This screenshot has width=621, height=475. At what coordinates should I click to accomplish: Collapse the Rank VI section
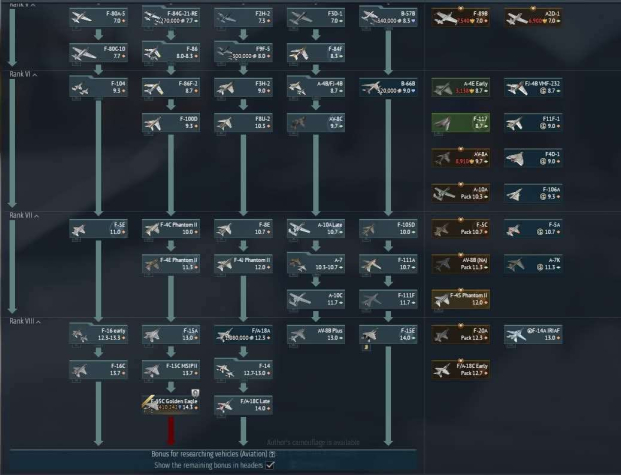tap(35, 73)
